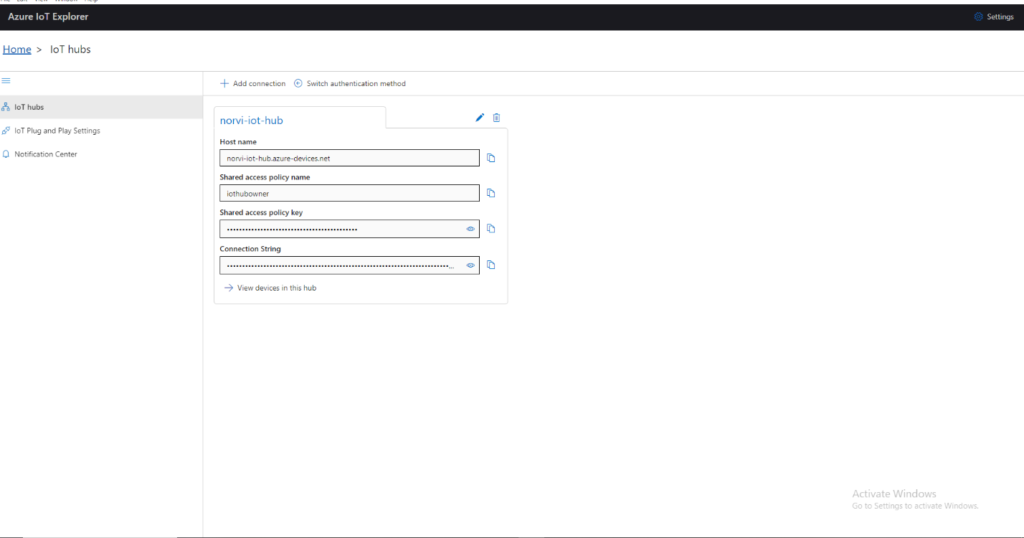
Task: Open the Settings gear in header
Action: coord(993,17)
